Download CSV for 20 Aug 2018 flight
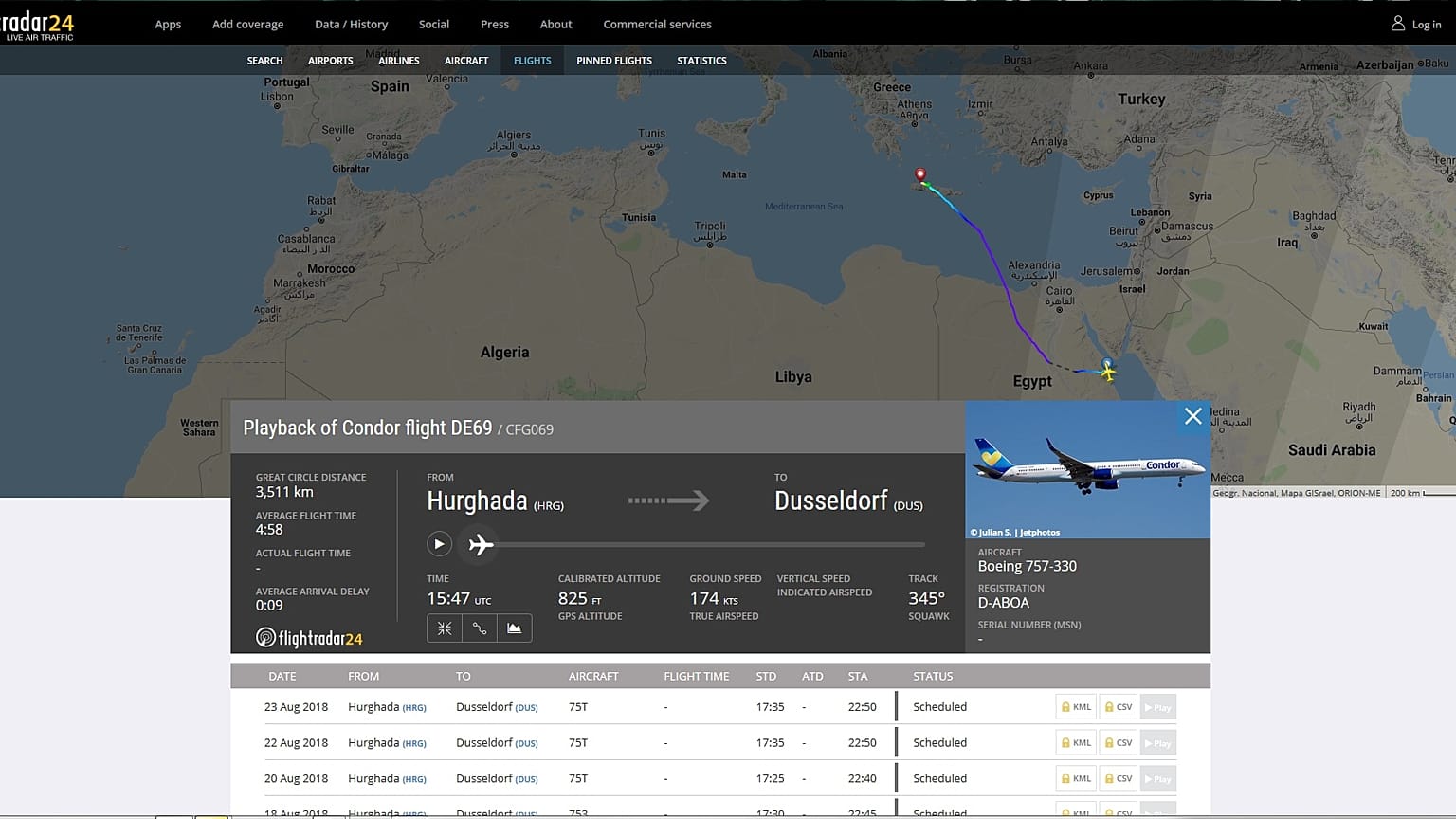Viewport: 1456px width, 819px height. pyautogui.click(x=1119, y=779)
